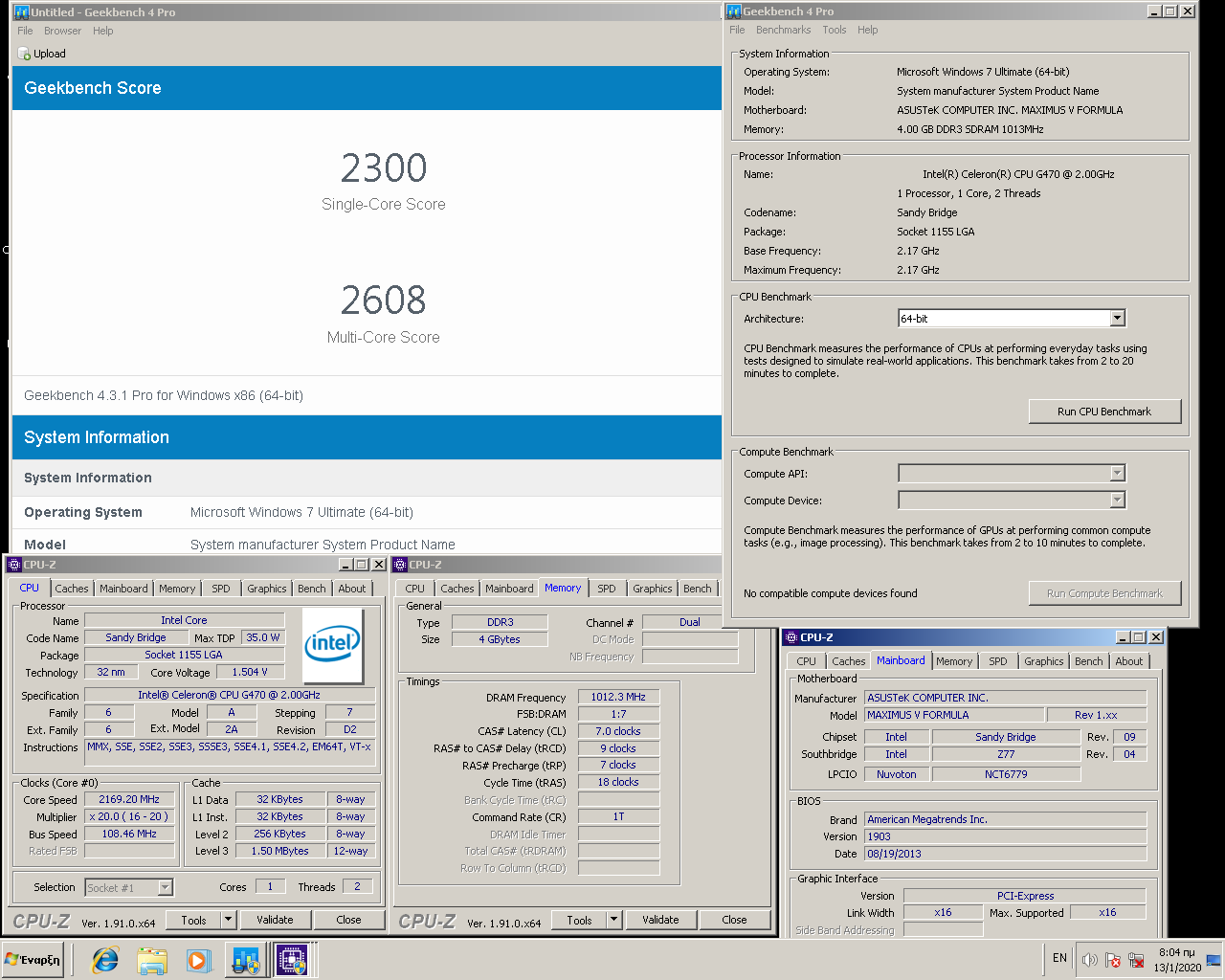Click Geekbench 4 Pro main window title icon
This screenshot has width=1225, height=980.
pyautogui.click(x=734, y=11)
